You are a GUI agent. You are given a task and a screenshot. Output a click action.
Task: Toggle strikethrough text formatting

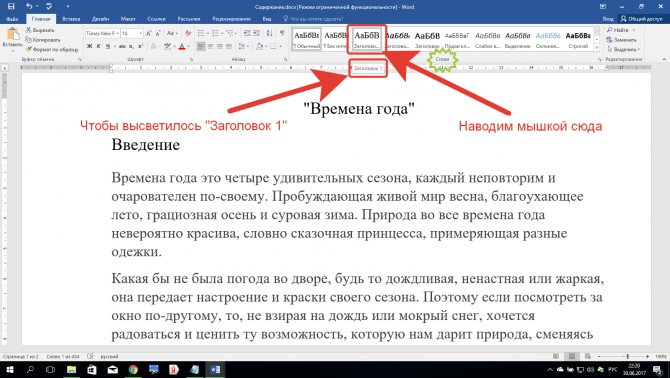click(122, 47)
